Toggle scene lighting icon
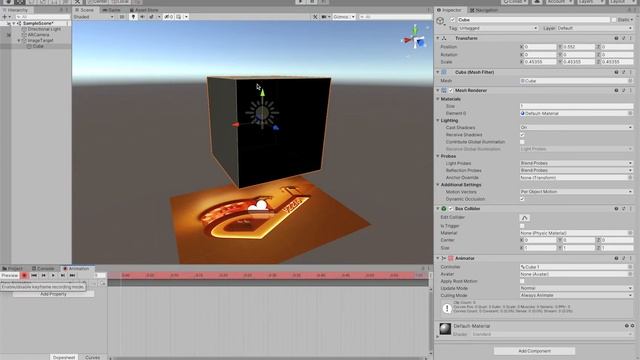Viewport: 640px width, 360px height. [133, 17]
